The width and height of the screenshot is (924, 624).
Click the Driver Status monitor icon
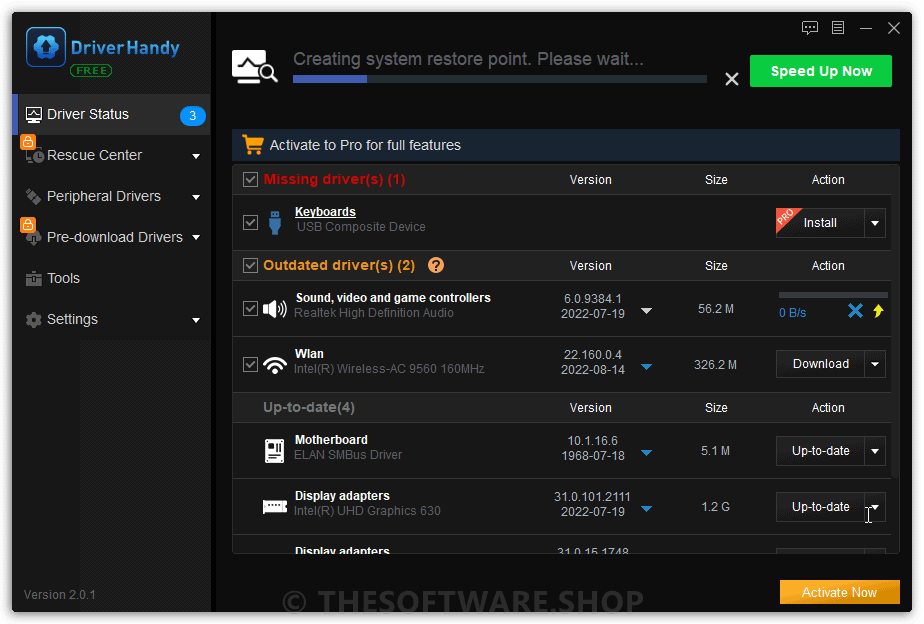pyautogui.click(x=34, y=114)
